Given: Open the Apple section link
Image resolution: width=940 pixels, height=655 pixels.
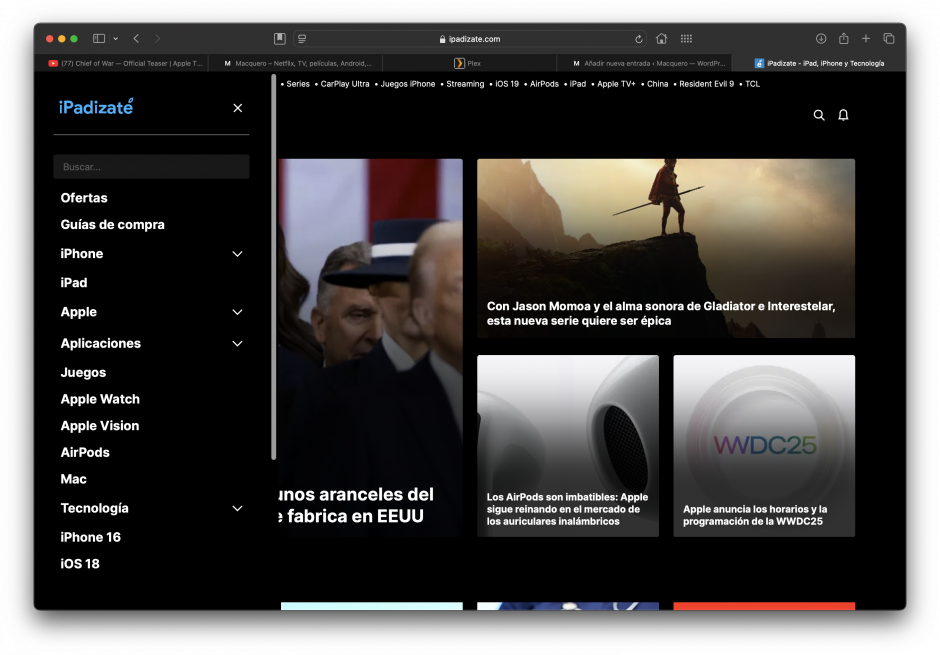Looking at the screenshot, I should tap(79, 312).
